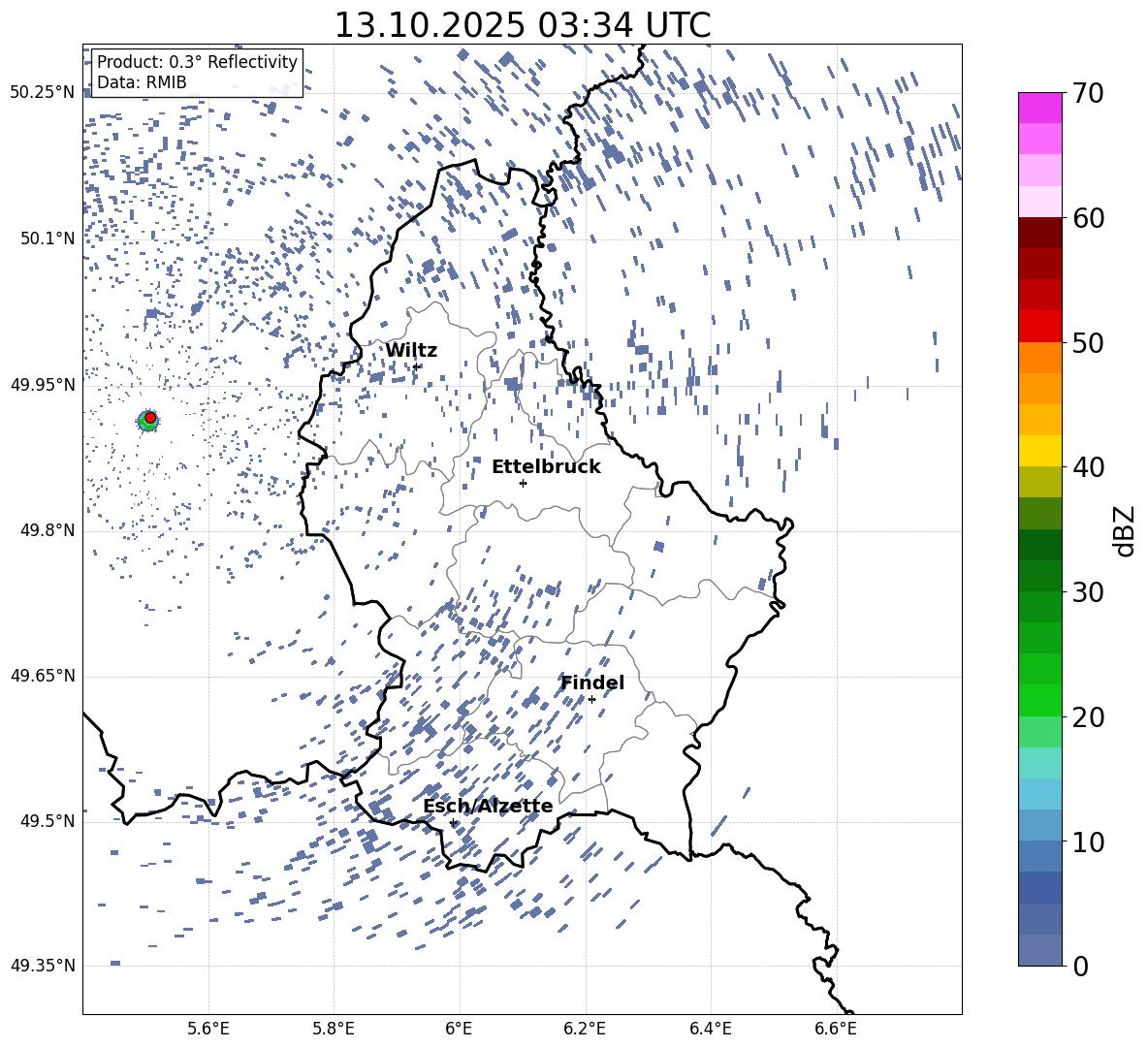Click the 40 tick label on colorbar

coord(1089,467)
